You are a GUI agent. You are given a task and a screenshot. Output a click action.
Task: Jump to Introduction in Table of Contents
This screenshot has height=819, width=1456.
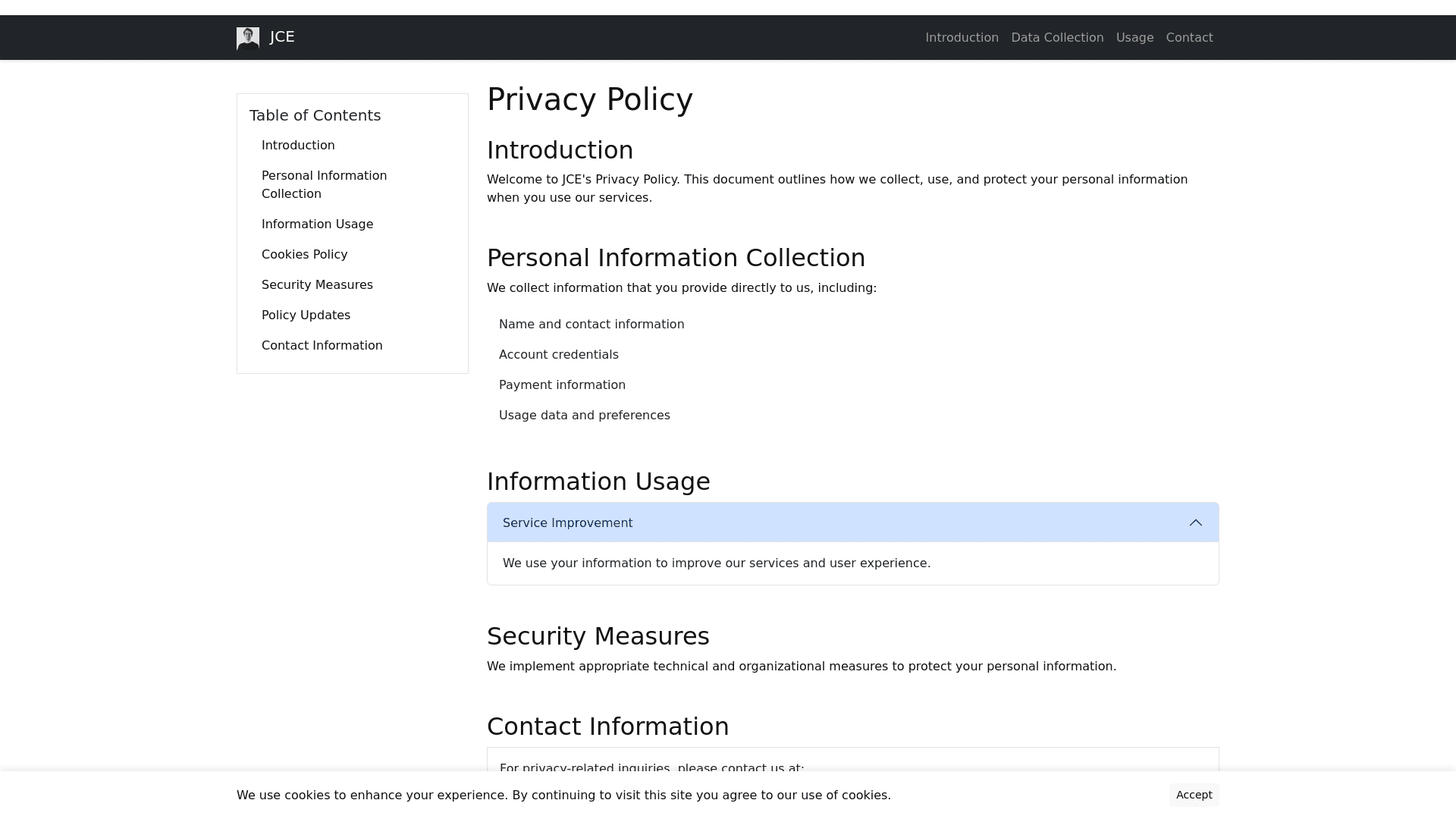point(298,146)
